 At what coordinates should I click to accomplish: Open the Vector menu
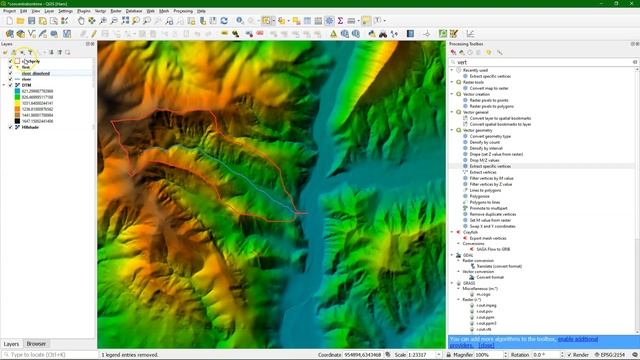(100, 11)
